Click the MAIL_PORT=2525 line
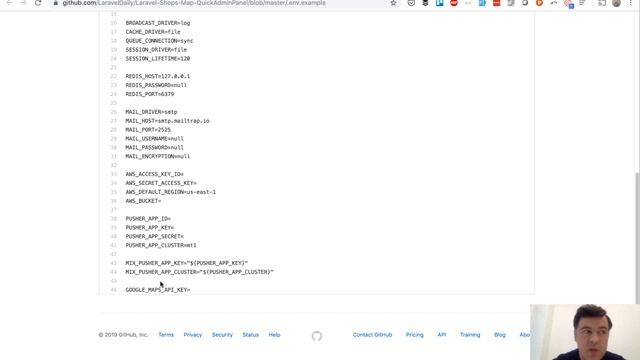640x360 pixels. click(x=148, y=130)
